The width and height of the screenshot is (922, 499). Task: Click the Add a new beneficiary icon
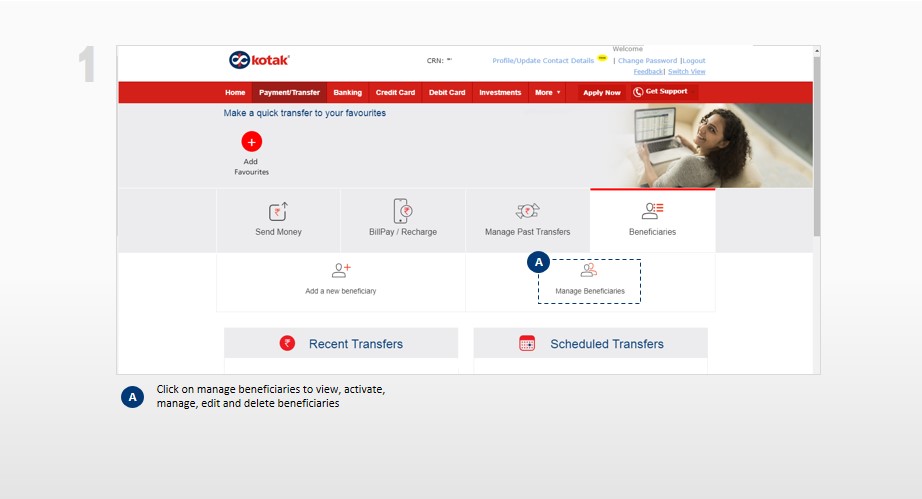(x=341, y=270)
